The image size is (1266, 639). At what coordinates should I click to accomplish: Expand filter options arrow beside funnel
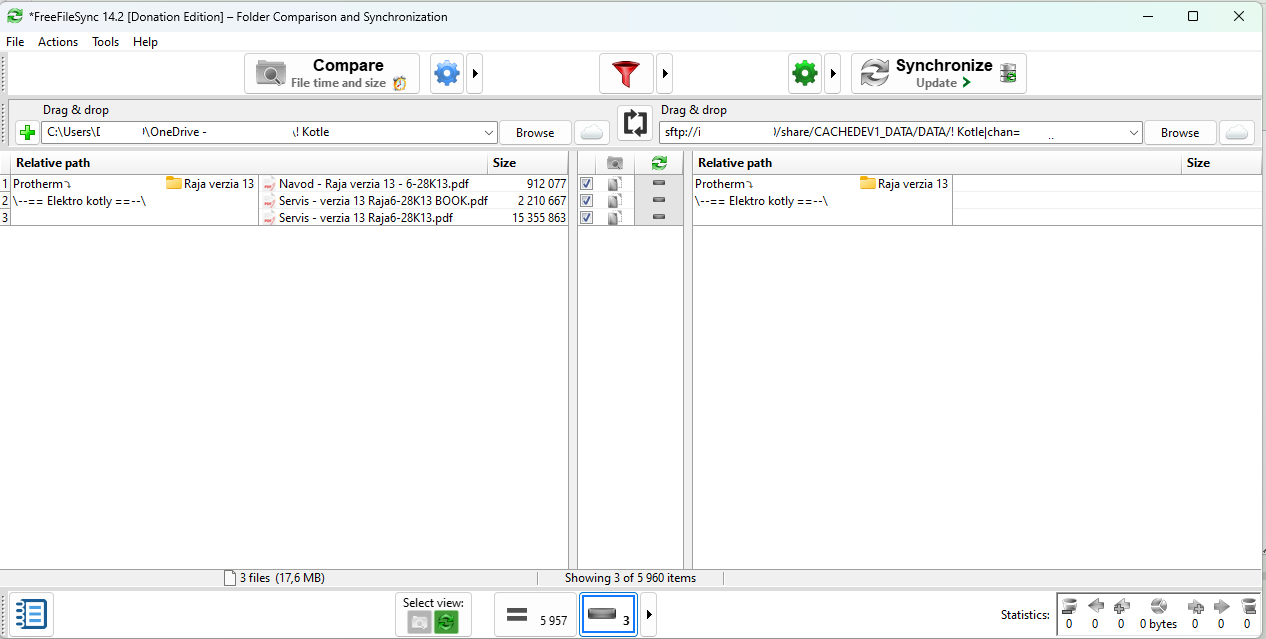coord(664,73)
